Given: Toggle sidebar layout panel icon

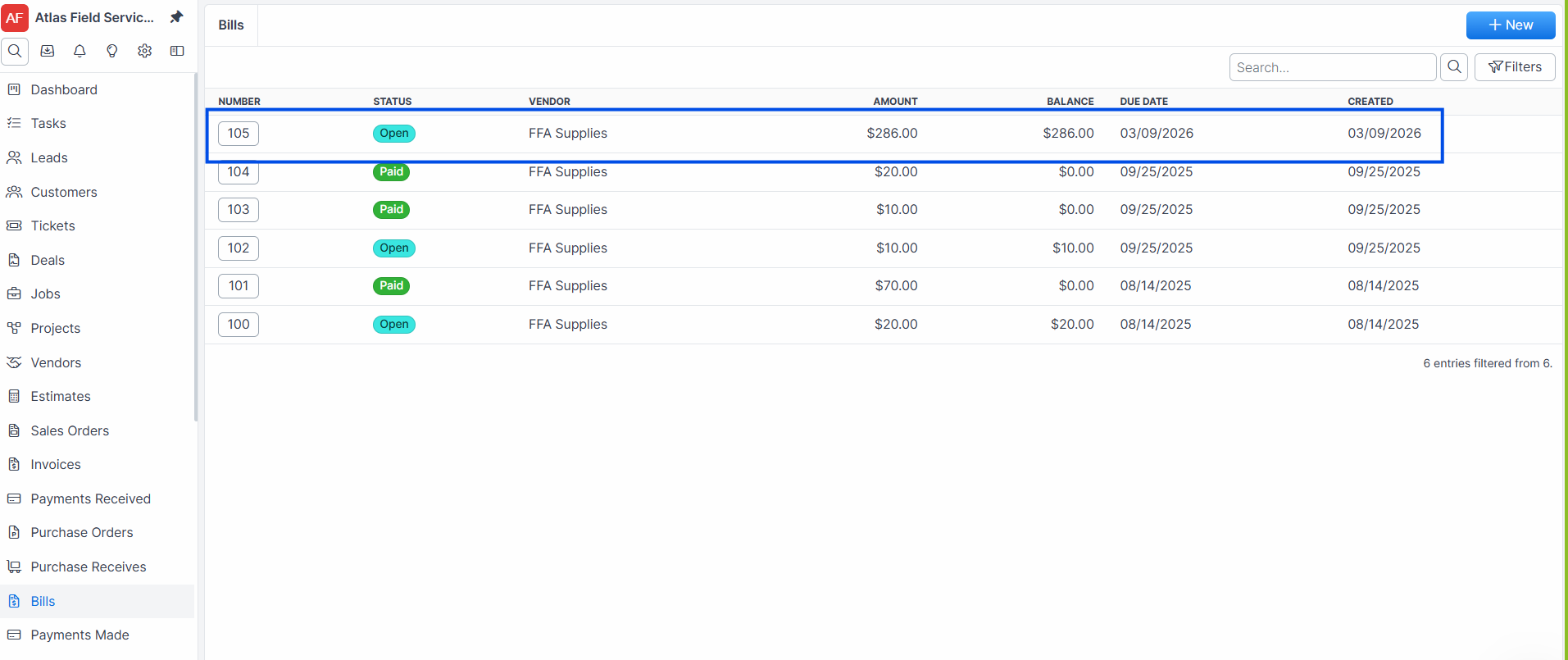Looking at the screenshot, I should (x=177, y=51).
